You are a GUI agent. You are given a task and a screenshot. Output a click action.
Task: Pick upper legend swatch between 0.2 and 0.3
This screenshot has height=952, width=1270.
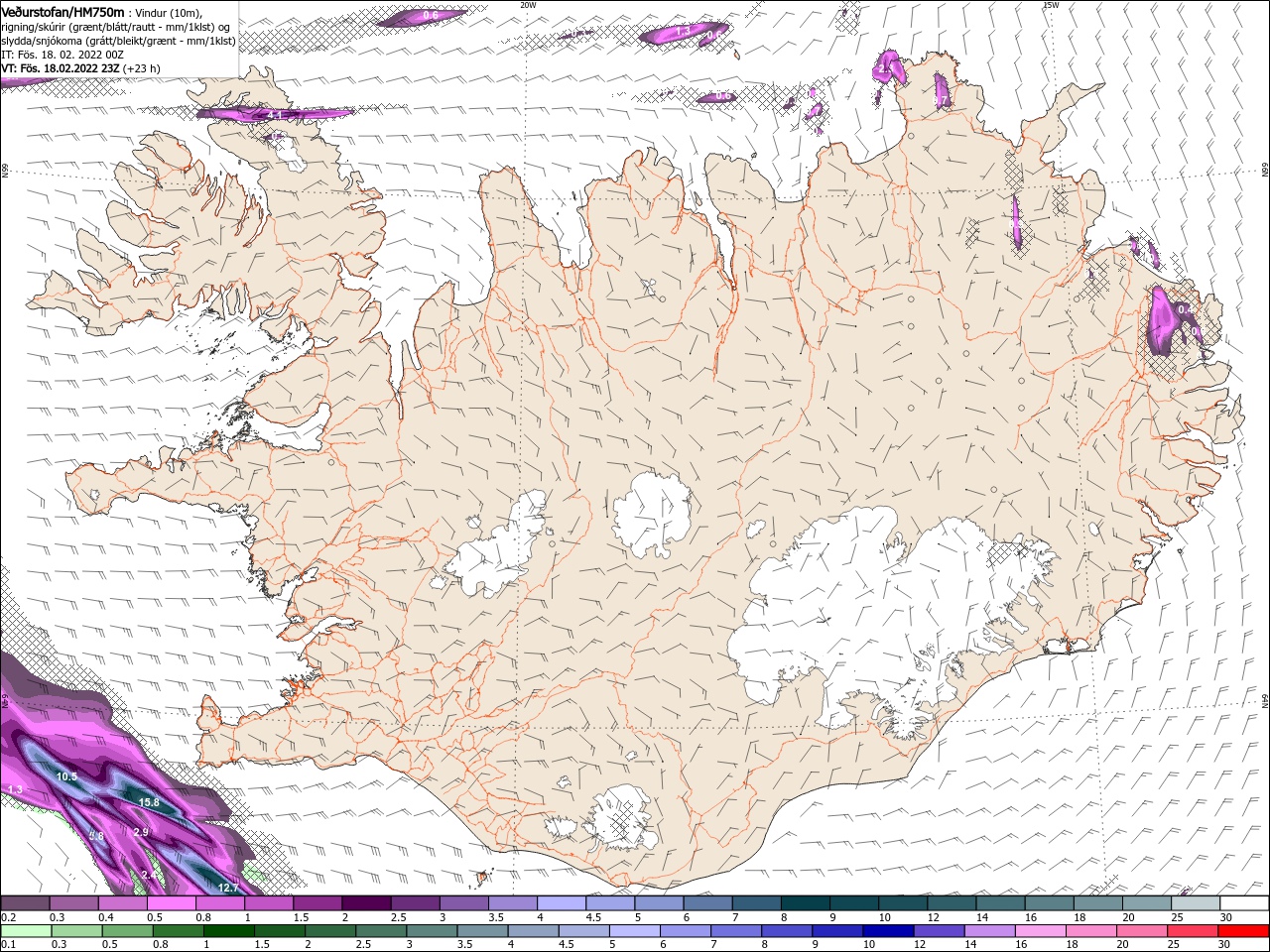pyautogui.click(x=25, y=903)
